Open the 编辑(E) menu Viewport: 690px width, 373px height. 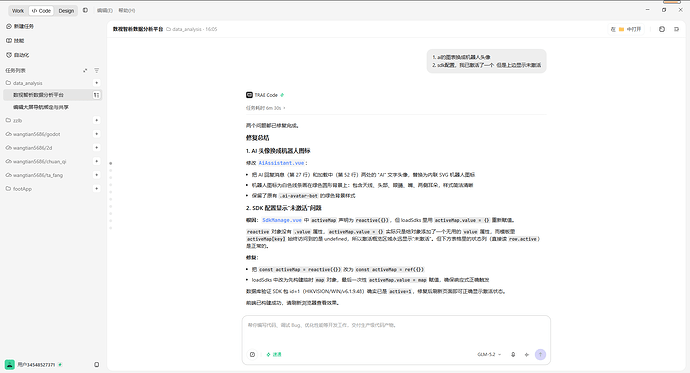(x=105, y=11)
